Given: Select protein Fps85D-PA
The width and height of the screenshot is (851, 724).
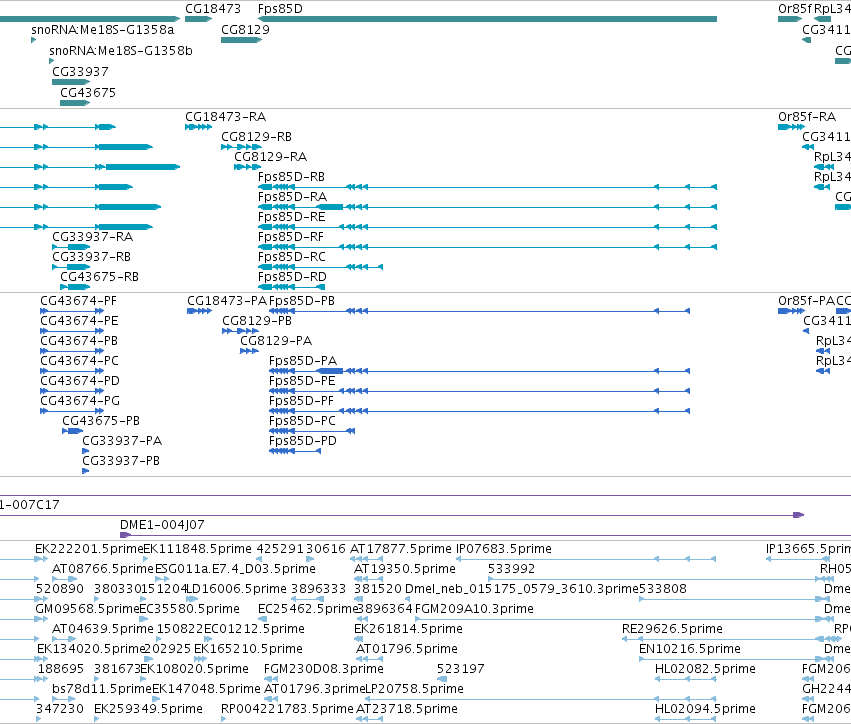Looking at the screenshot, I should tap(479, 371).
